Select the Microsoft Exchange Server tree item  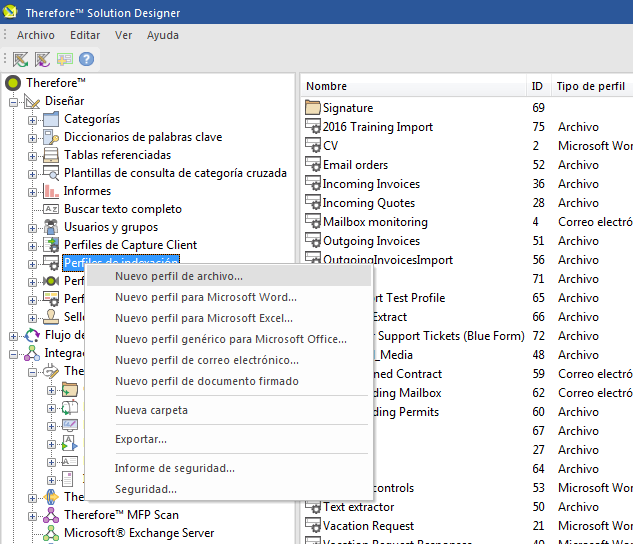139,533
